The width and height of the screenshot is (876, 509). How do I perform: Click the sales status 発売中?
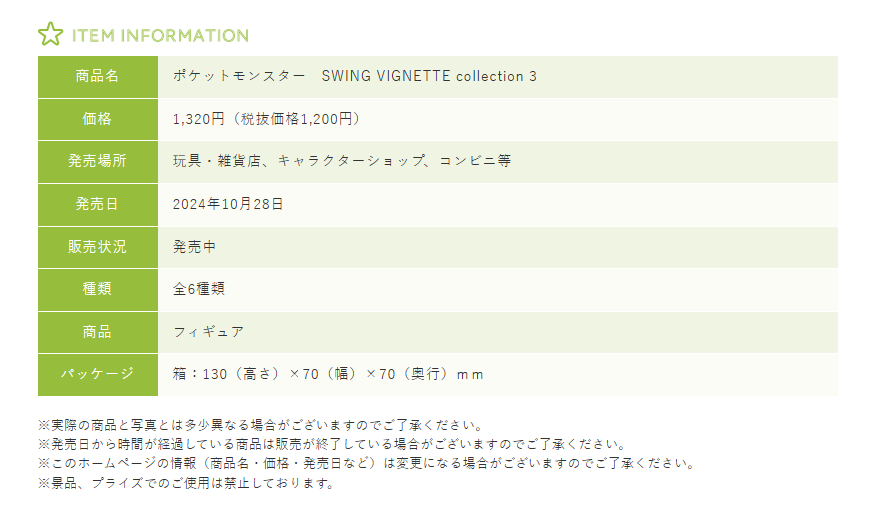pyautogui.click(x=194, y=247)
